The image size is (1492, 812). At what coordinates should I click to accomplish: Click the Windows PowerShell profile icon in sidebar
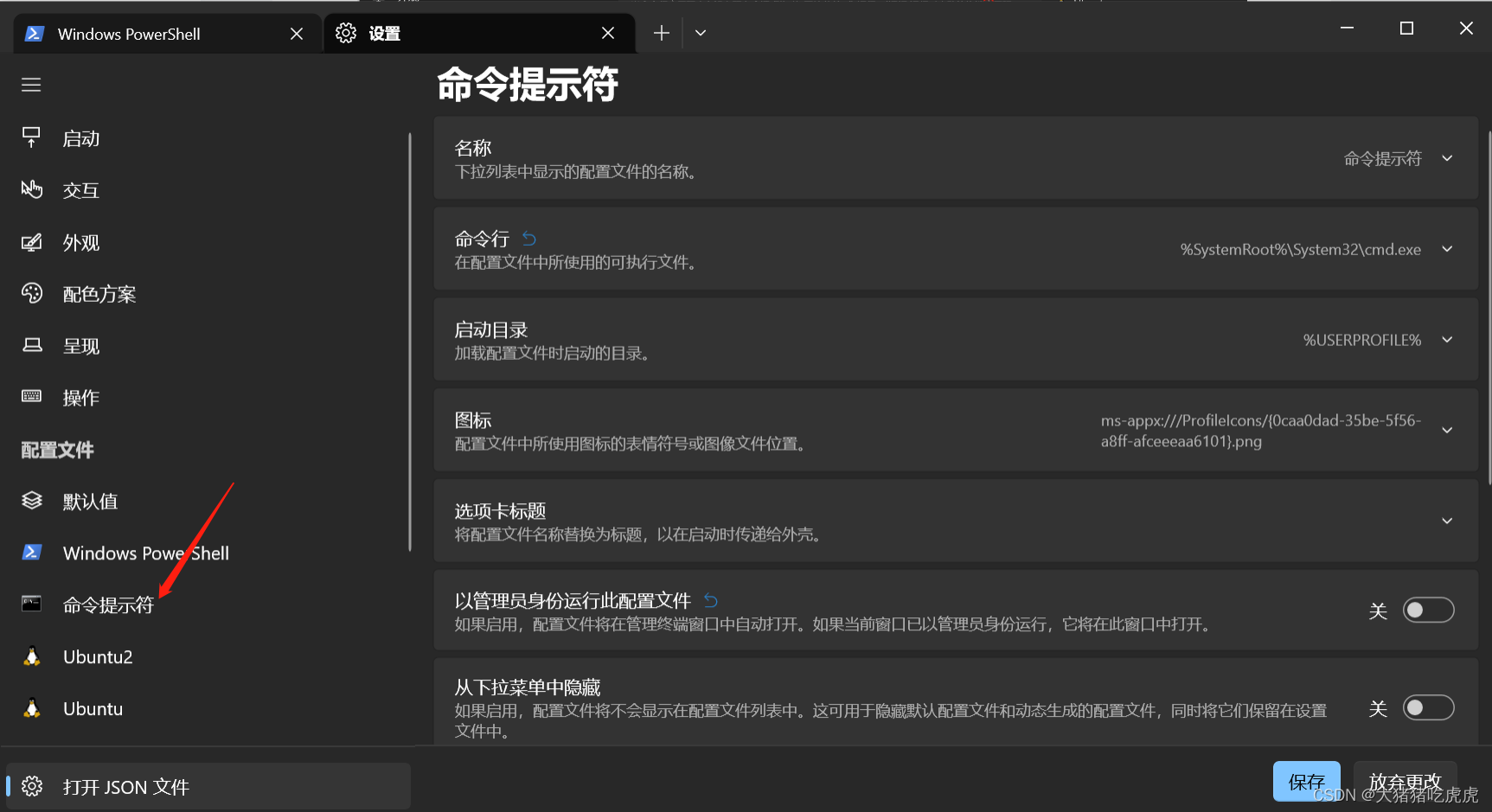pyautogui.click(x=31, y=552)
